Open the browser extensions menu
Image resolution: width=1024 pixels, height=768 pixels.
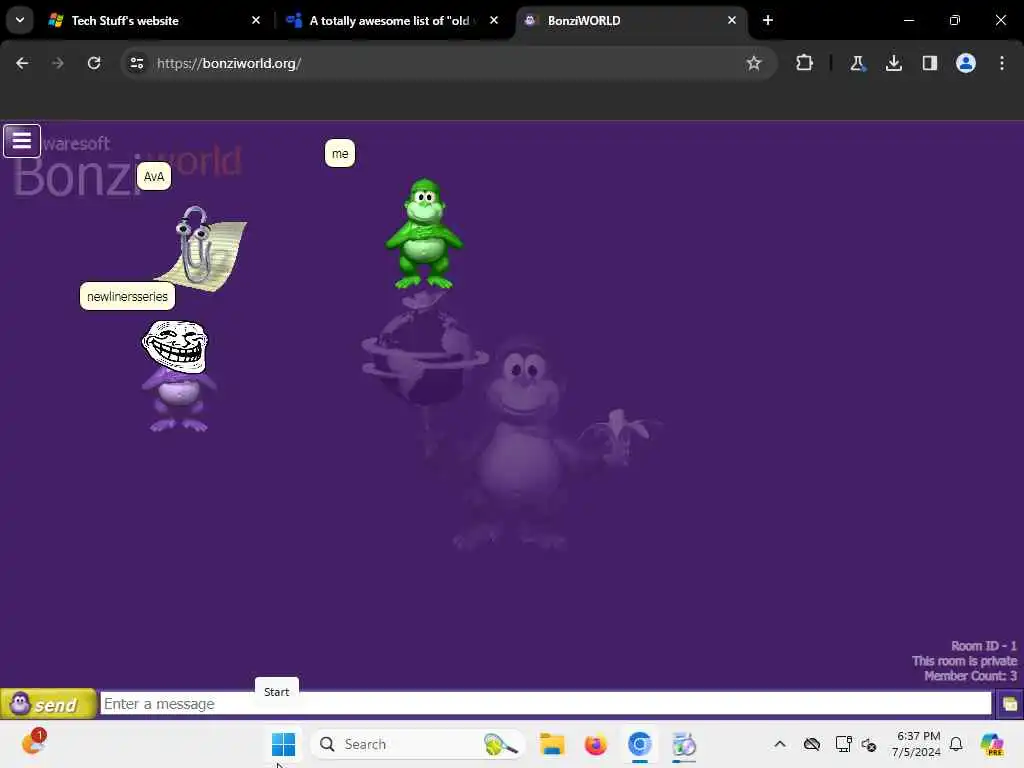point(805,63)
